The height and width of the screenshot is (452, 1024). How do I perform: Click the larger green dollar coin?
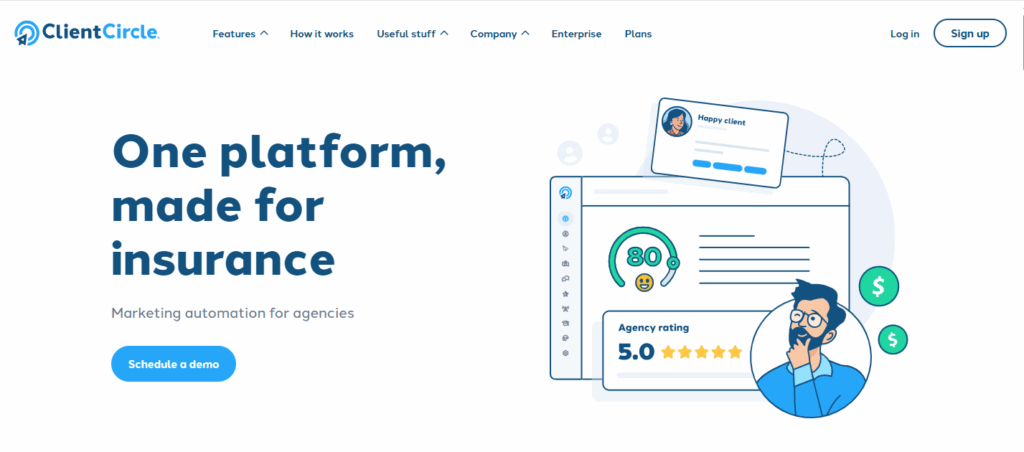(x=878, y=287)
